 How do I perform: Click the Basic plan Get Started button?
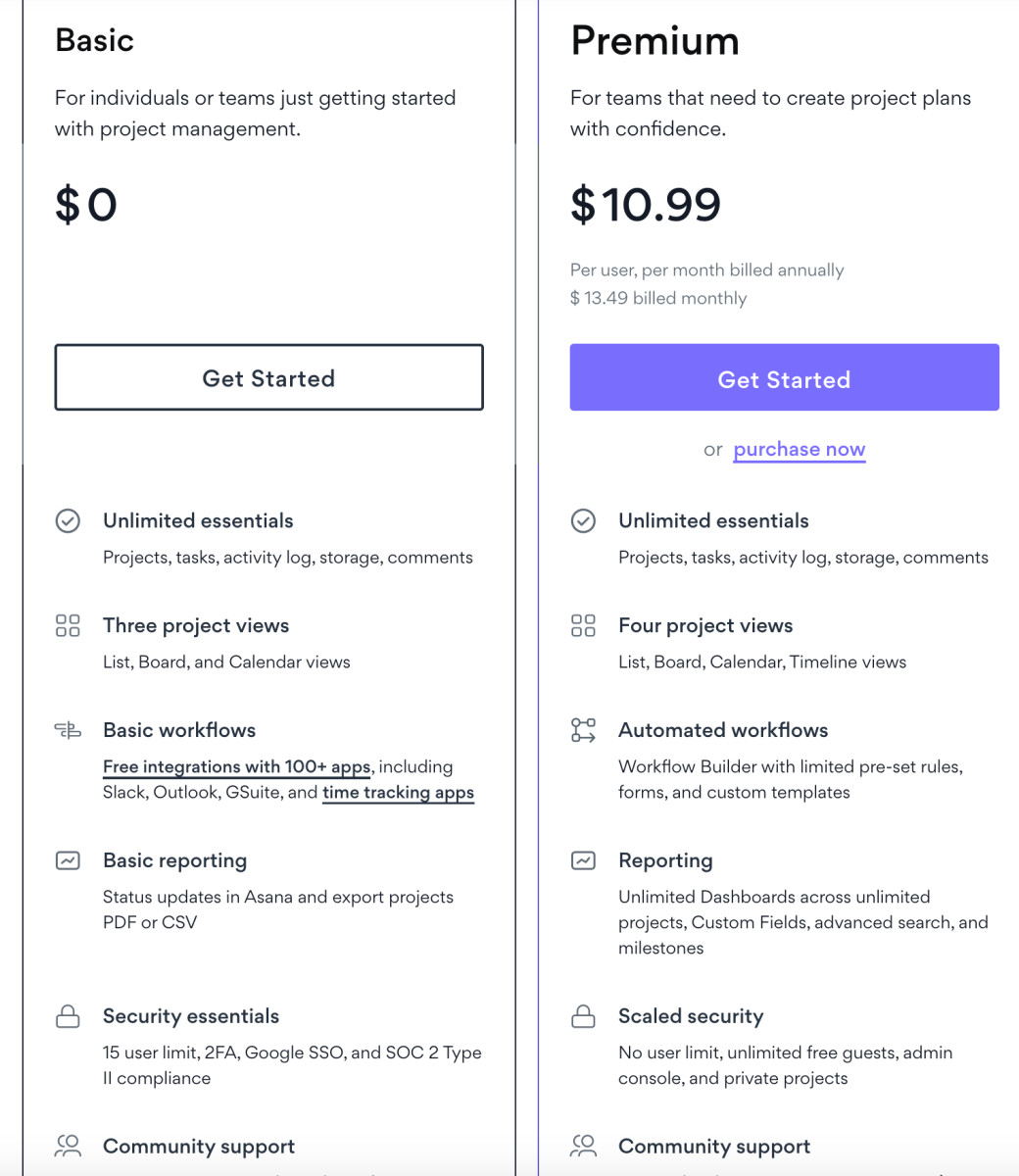[x=268, y=377]
